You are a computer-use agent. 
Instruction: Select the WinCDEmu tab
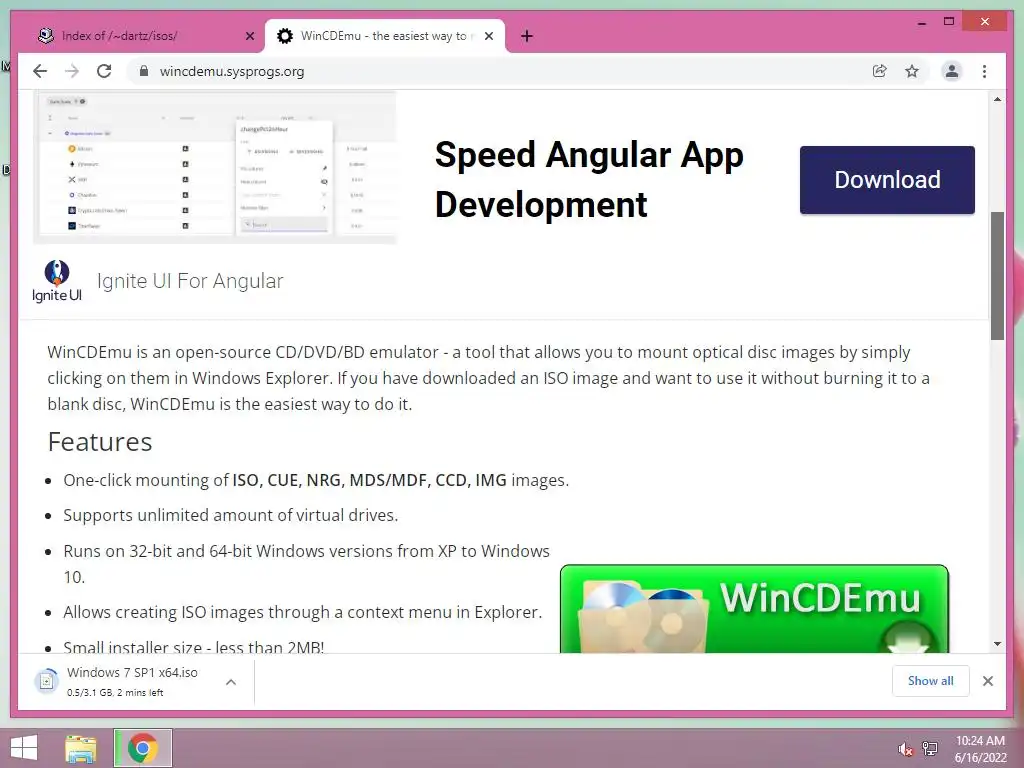[x=385, y=36]
